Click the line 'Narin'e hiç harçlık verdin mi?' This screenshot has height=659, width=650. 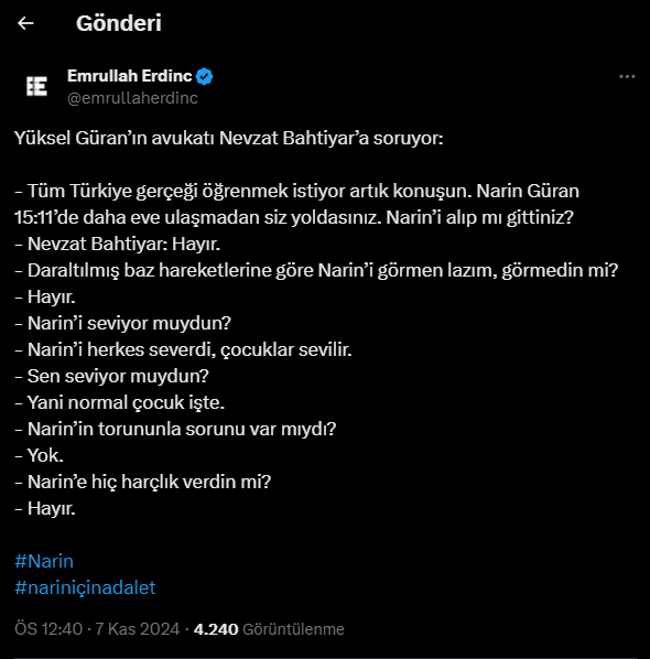click(143, 482)
